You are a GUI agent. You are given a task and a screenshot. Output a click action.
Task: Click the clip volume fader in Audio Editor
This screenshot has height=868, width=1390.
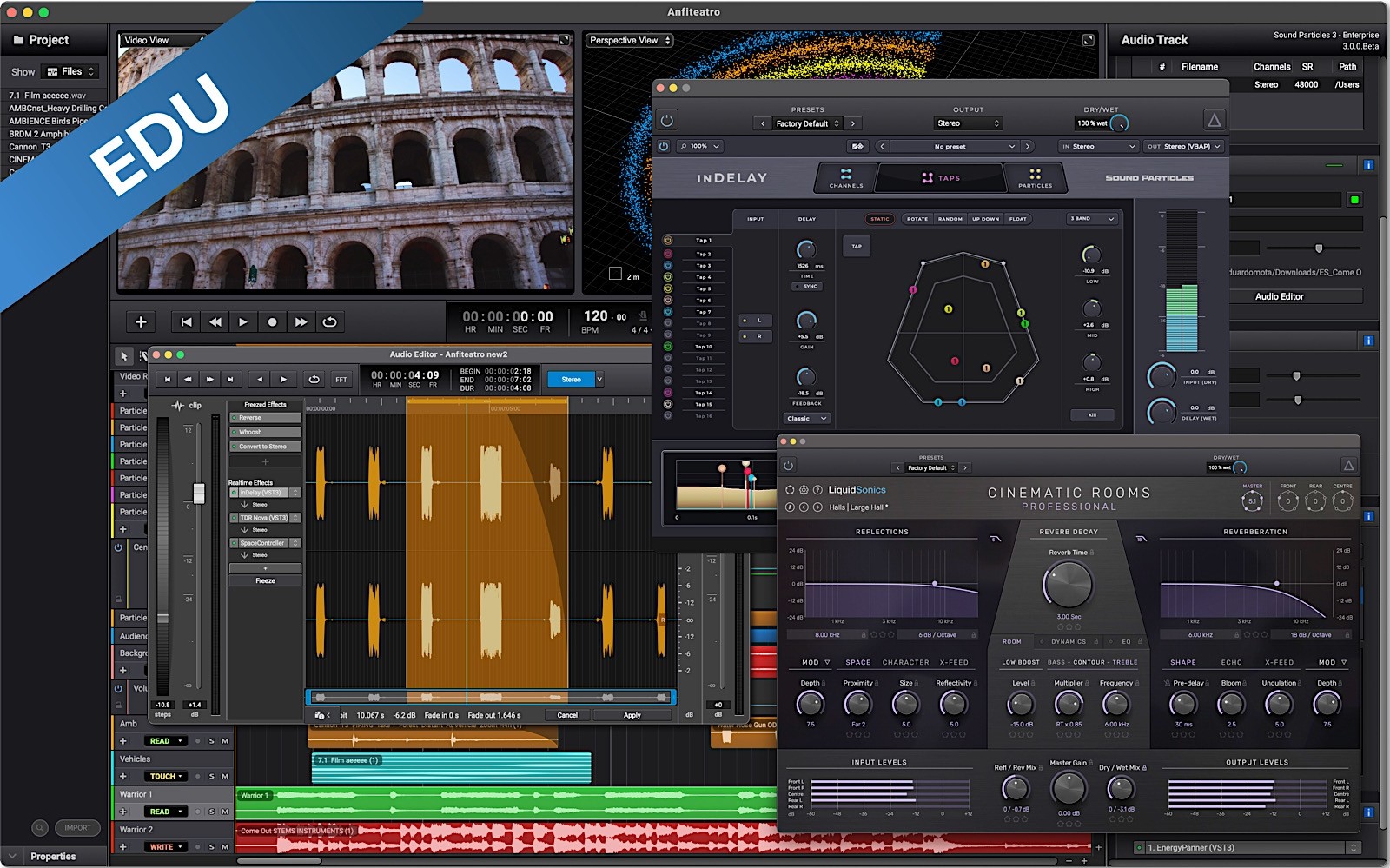[x=199, y=493]
